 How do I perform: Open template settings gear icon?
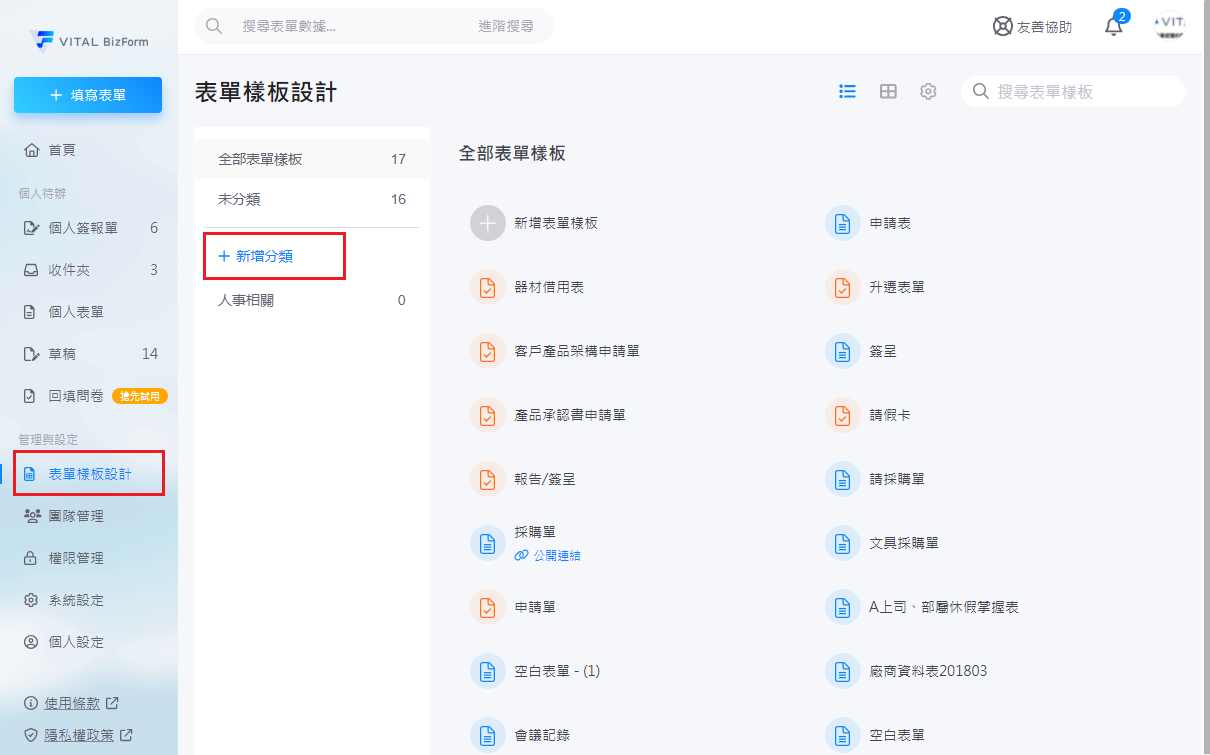[x=928, y=91]
